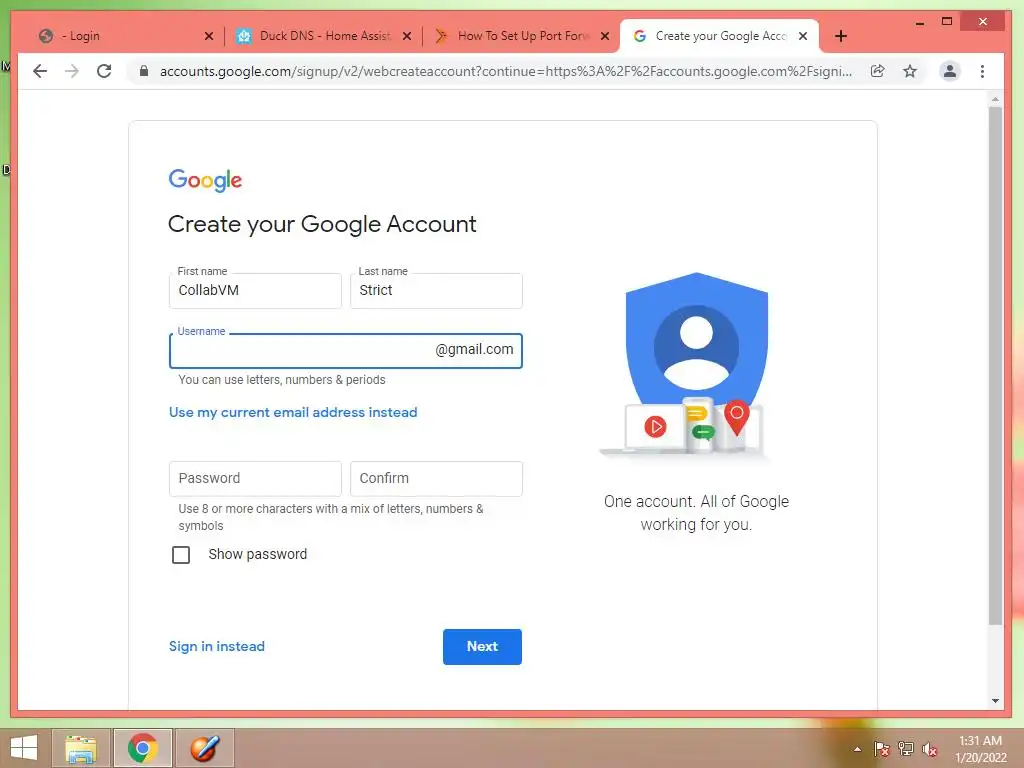Open the Windows Start button
The width and height of the screenshot is (1024, 768).
24,748
